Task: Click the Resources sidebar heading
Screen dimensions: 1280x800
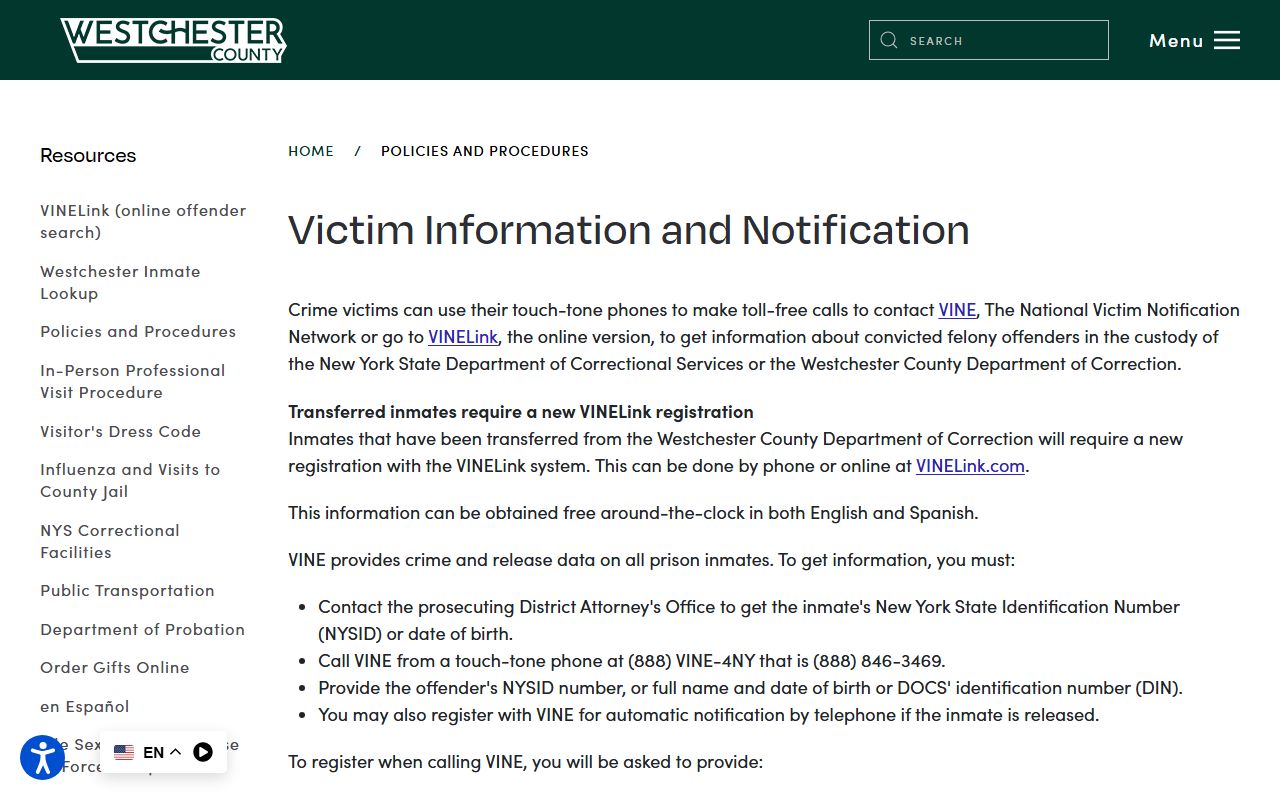Action: (88, 155)
